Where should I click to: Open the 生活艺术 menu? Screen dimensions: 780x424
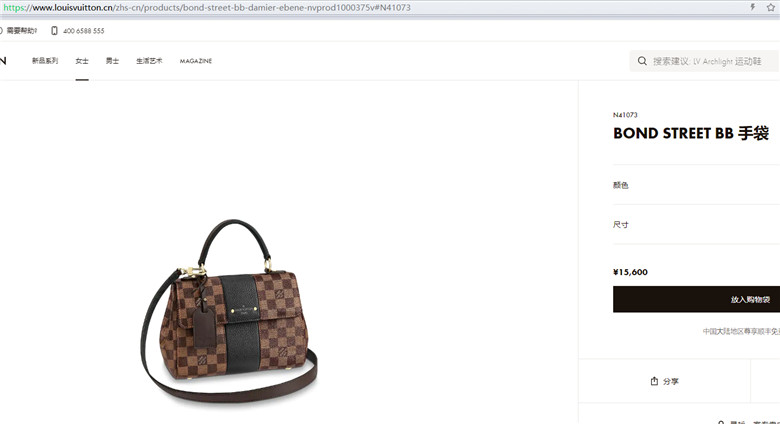coord(149,61)
